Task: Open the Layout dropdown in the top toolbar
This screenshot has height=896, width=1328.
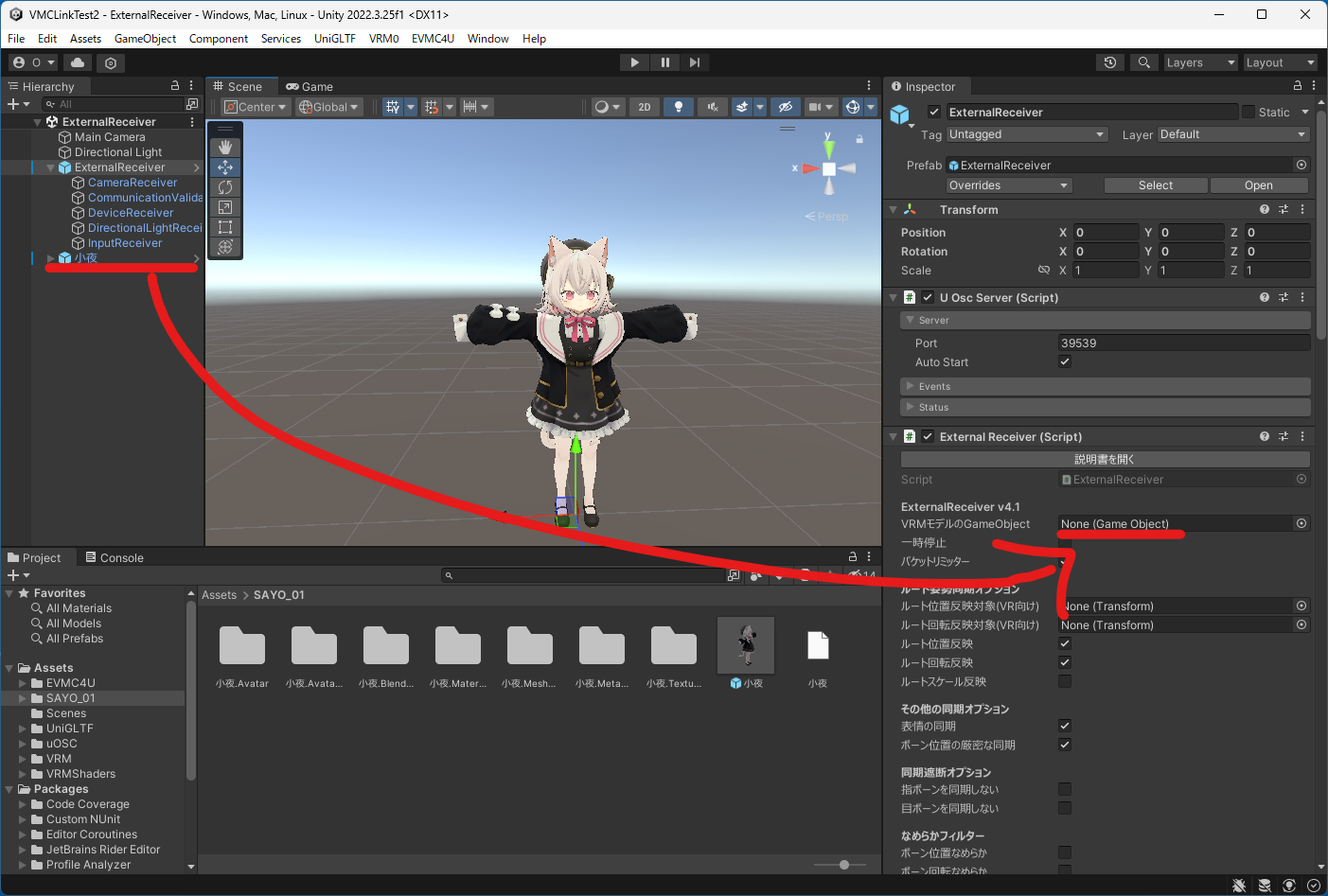Action: pyautogui.click(x=1280, y=62)
